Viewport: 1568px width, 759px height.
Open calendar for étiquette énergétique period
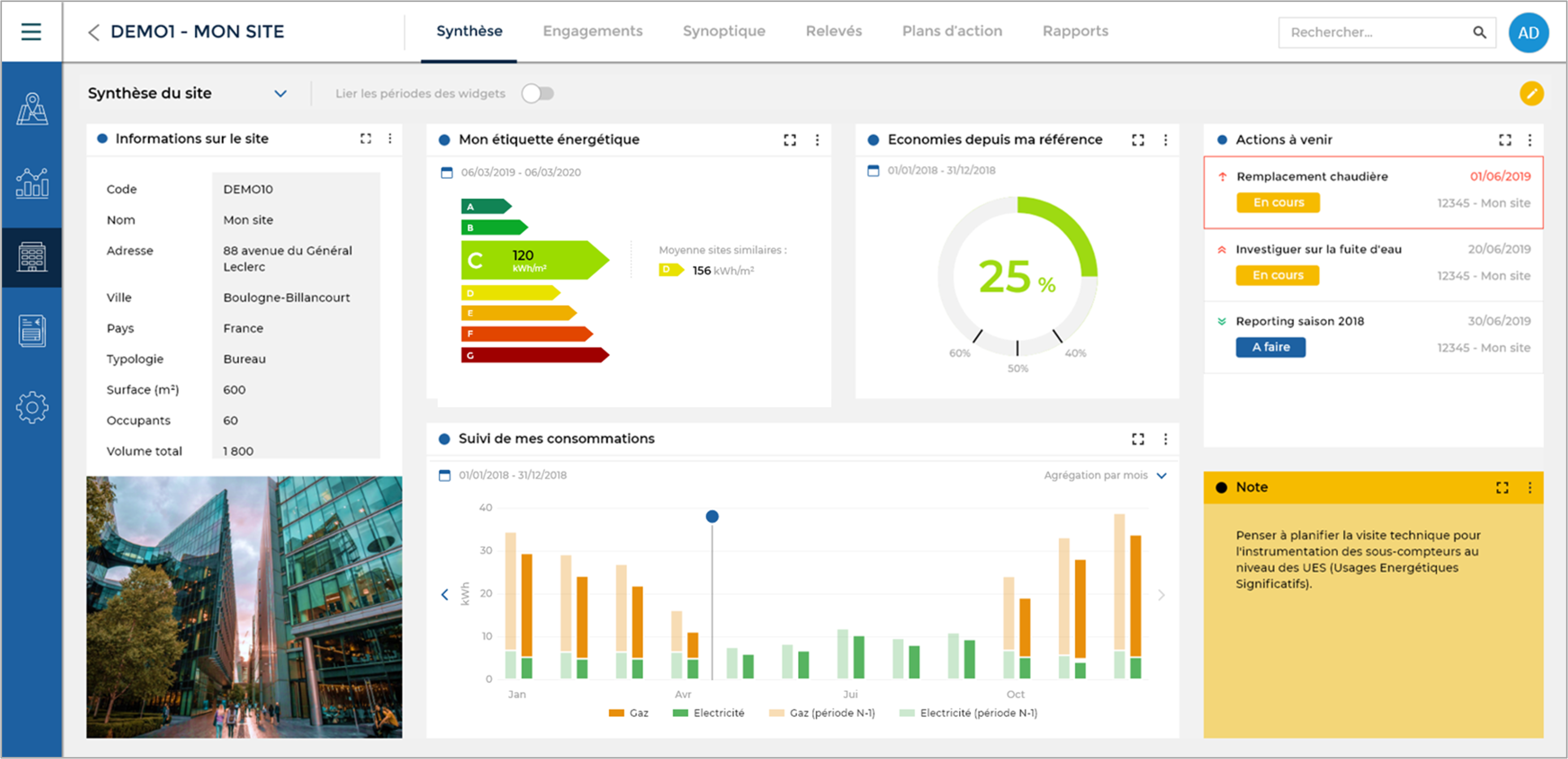(x=446, y=172)
